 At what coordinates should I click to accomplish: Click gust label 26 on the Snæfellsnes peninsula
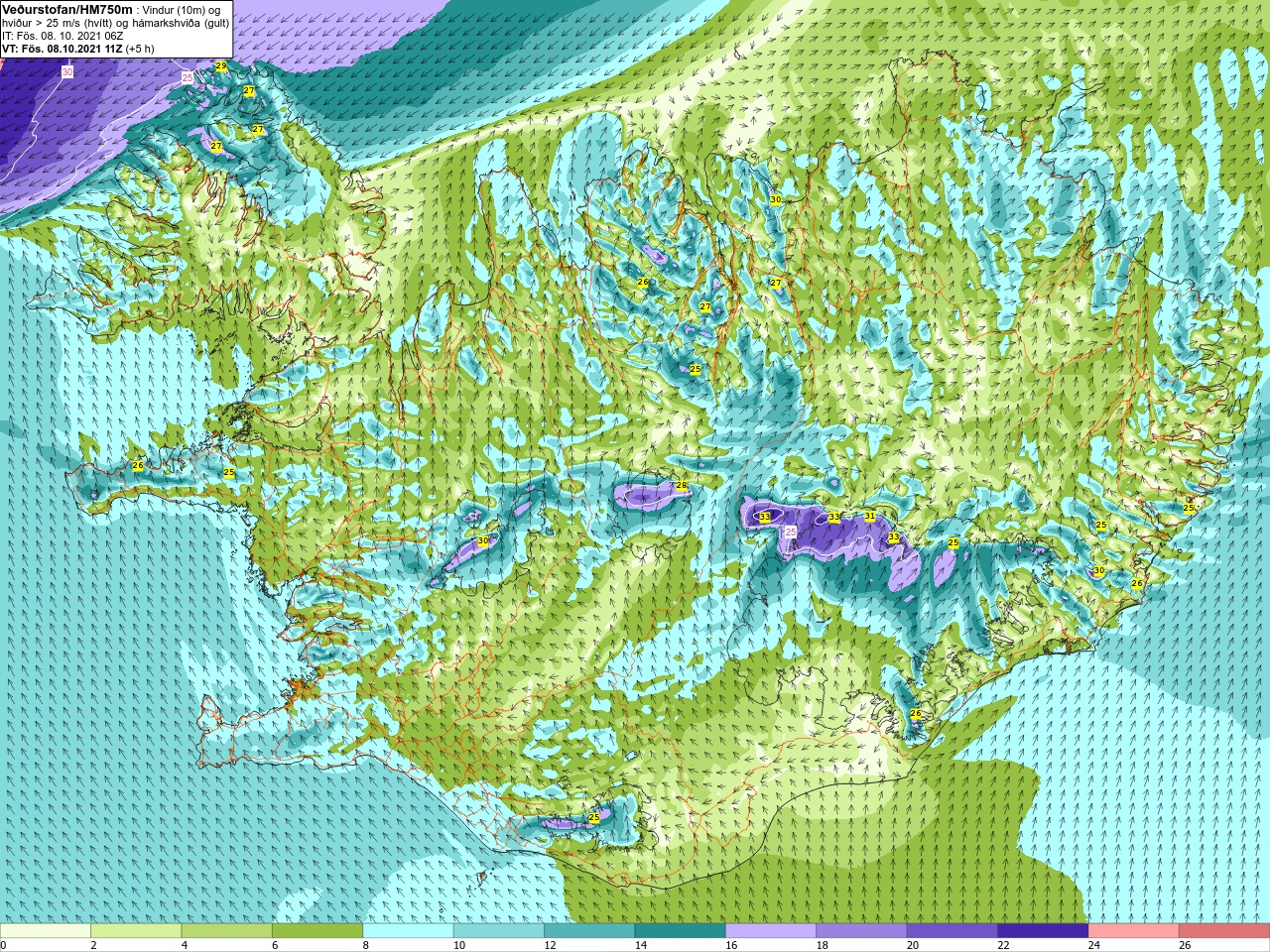(138, 465)
